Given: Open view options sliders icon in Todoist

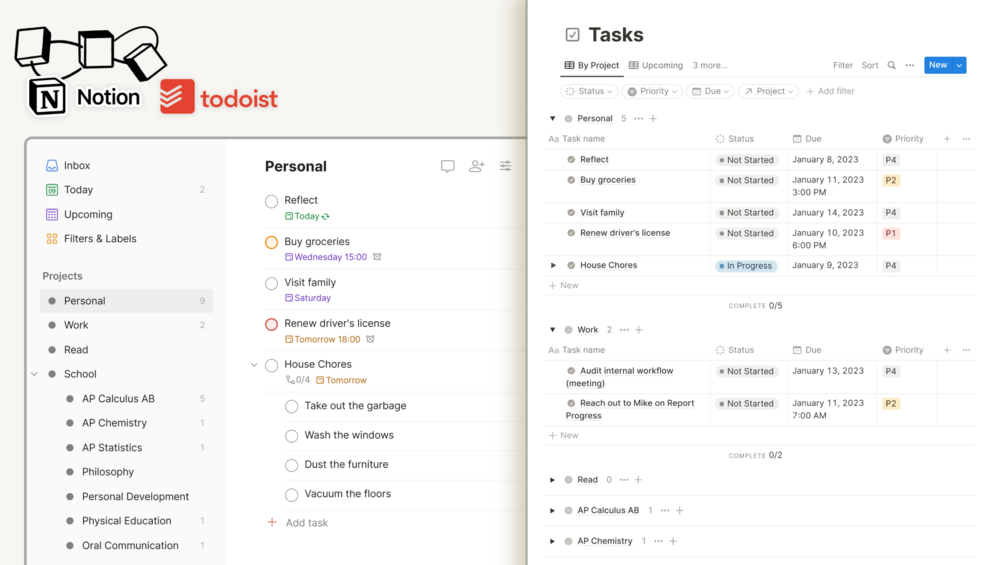Looking at the screenshot, I should pos(506,167).
